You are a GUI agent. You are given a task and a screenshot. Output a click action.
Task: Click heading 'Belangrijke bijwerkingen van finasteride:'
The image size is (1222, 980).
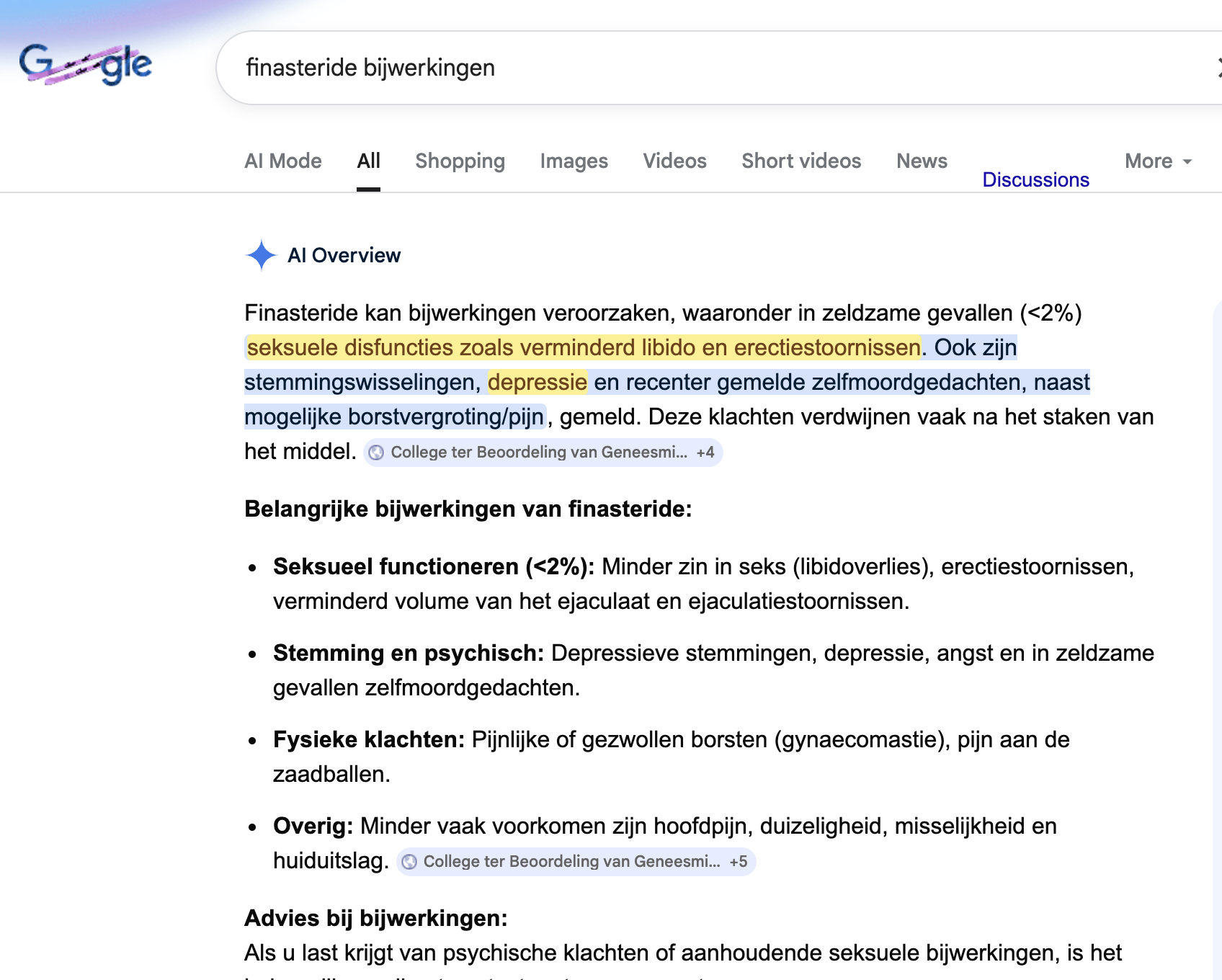click(x=468, y=509)
